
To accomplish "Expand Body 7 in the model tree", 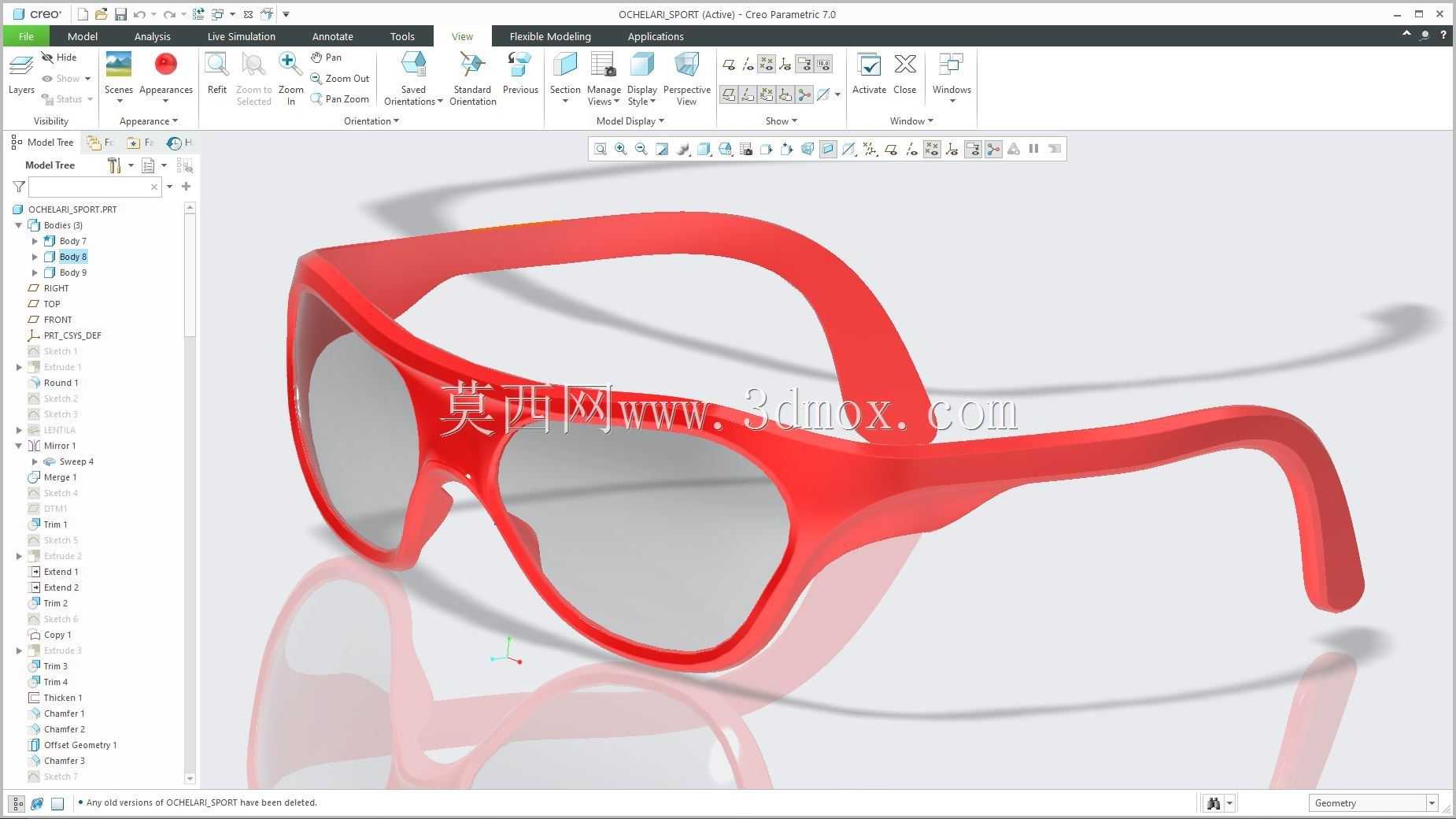I will coord(35,241).
